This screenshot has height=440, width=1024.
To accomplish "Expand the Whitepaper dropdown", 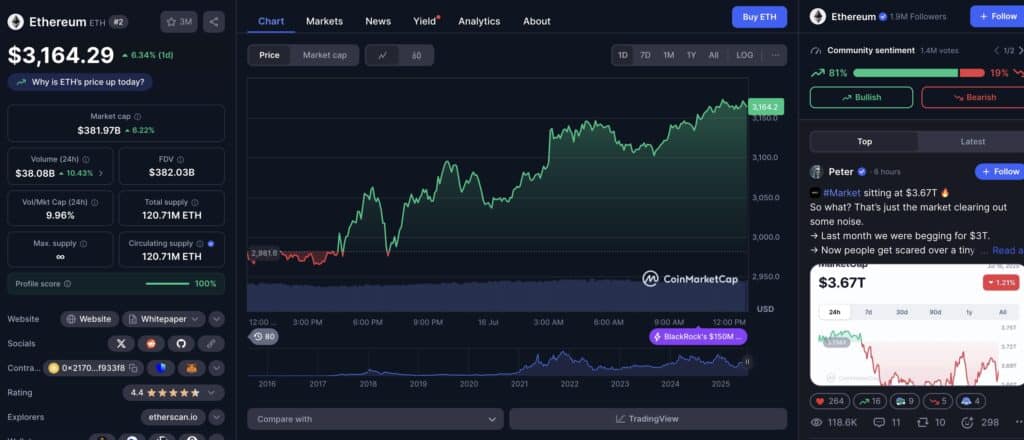I will pyautogui.click(x=197, y=319).
